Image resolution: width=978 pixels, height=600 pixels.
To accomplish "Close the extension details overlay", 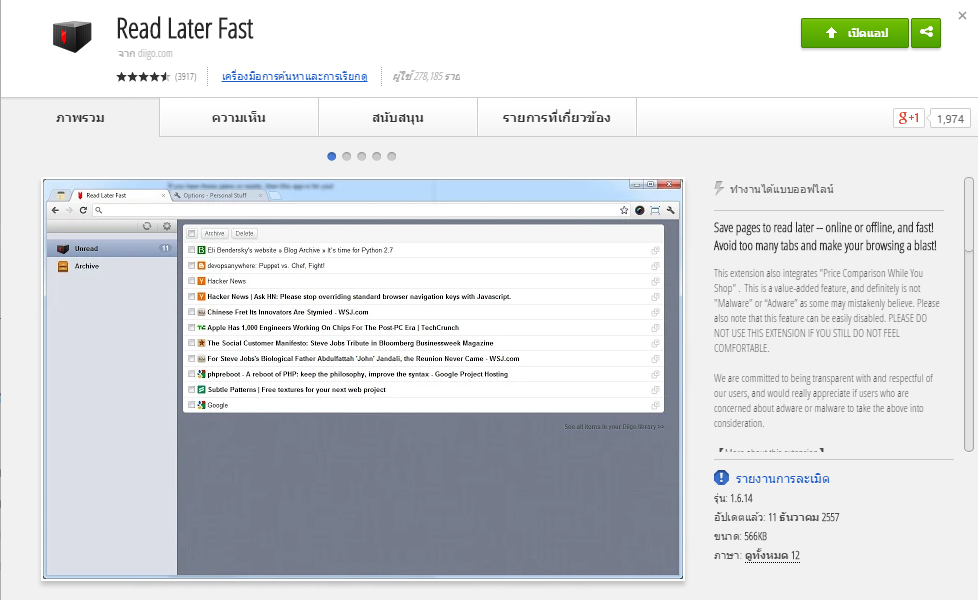I will [962, 16].
